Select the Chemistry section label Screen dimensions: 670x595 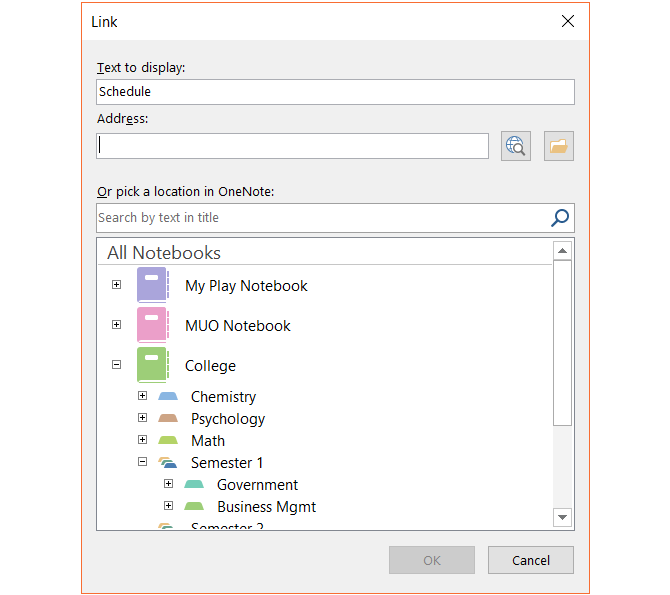tap(223, 397)
